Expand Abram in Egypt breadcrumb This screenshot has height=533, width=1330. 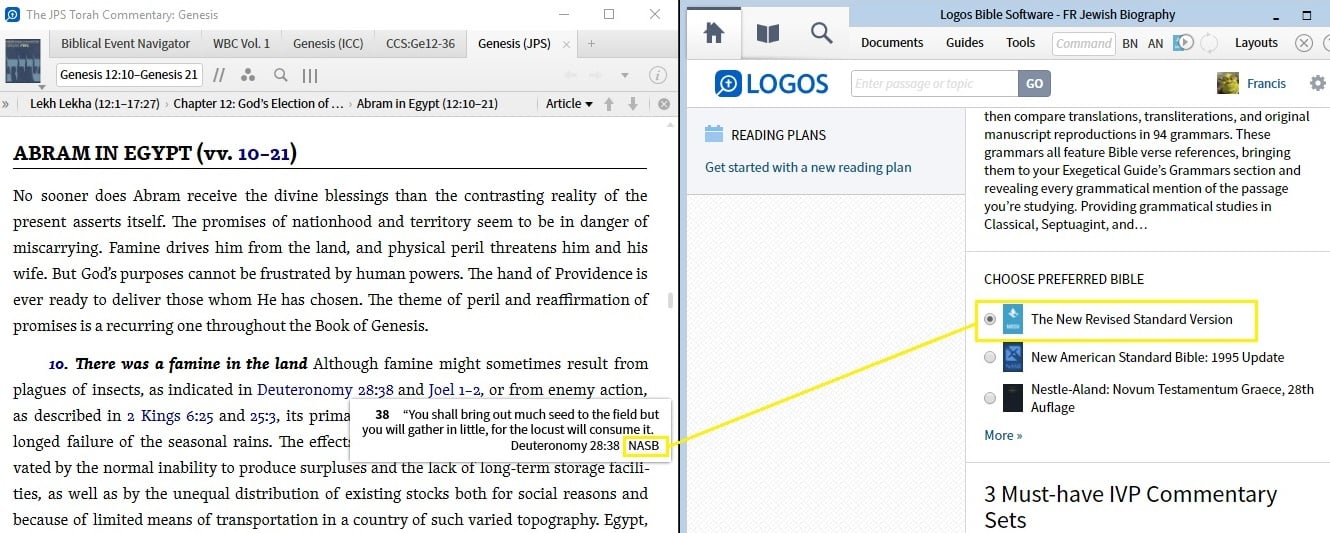coord(427,104)
